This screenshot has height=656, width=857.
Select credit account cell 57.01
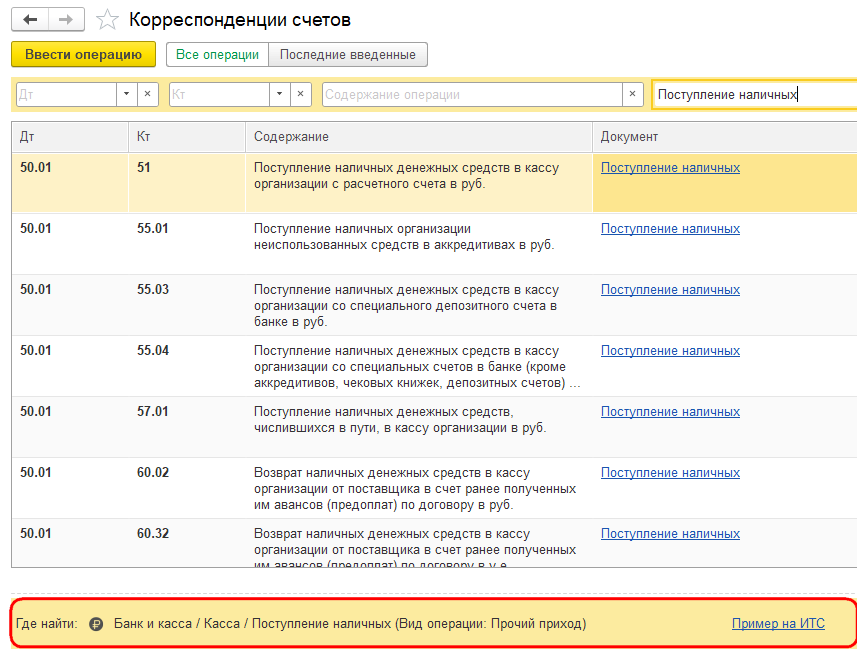pyautogui.click(x=186, y=427)
